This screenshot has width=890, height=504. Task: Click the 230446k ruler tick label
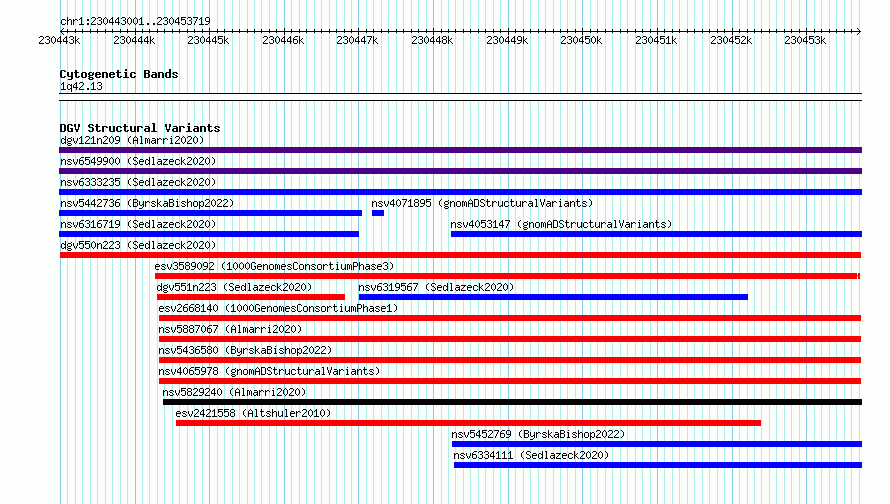[x=283, y=40]
